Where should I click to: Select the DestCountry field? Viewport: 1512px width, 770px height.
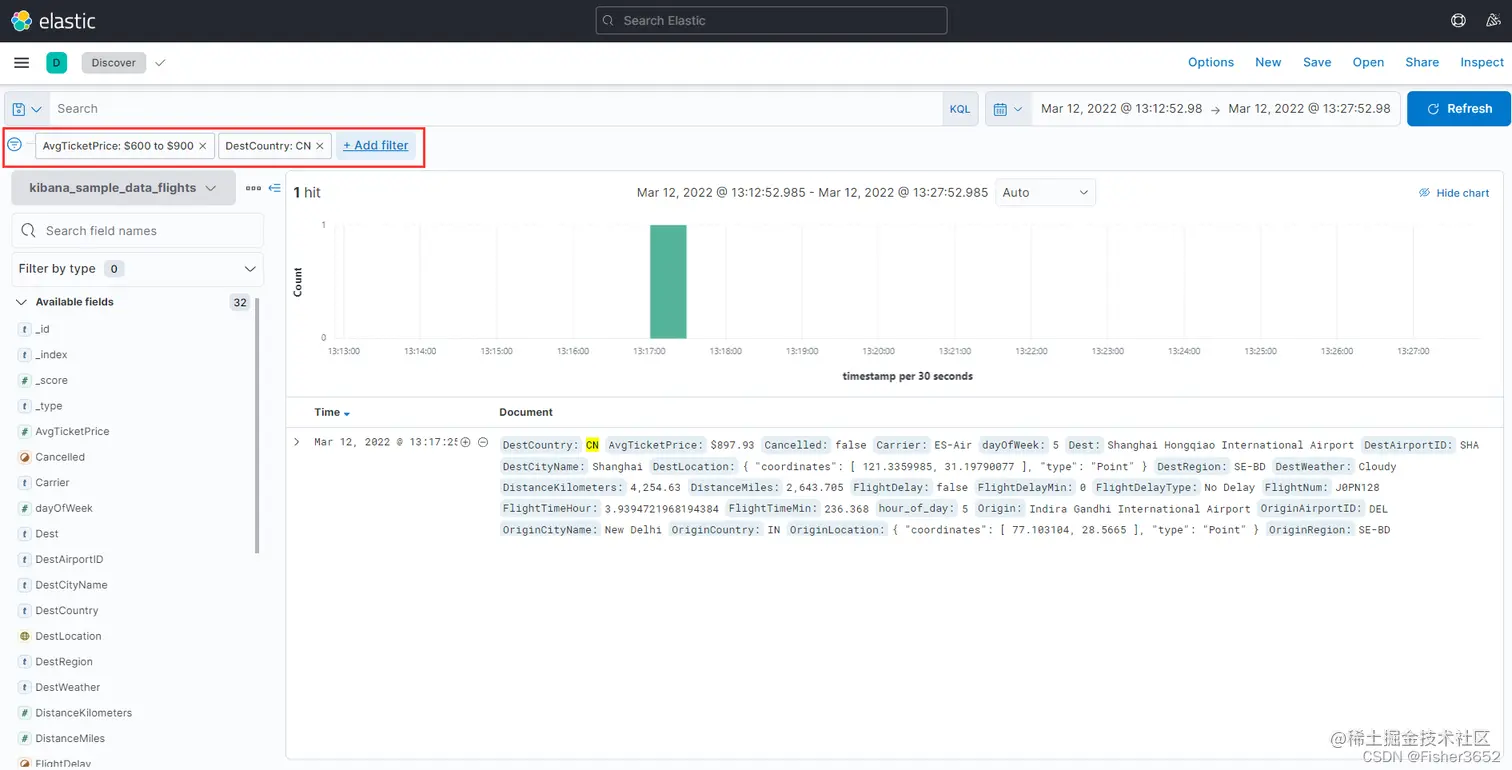(67, 610)
